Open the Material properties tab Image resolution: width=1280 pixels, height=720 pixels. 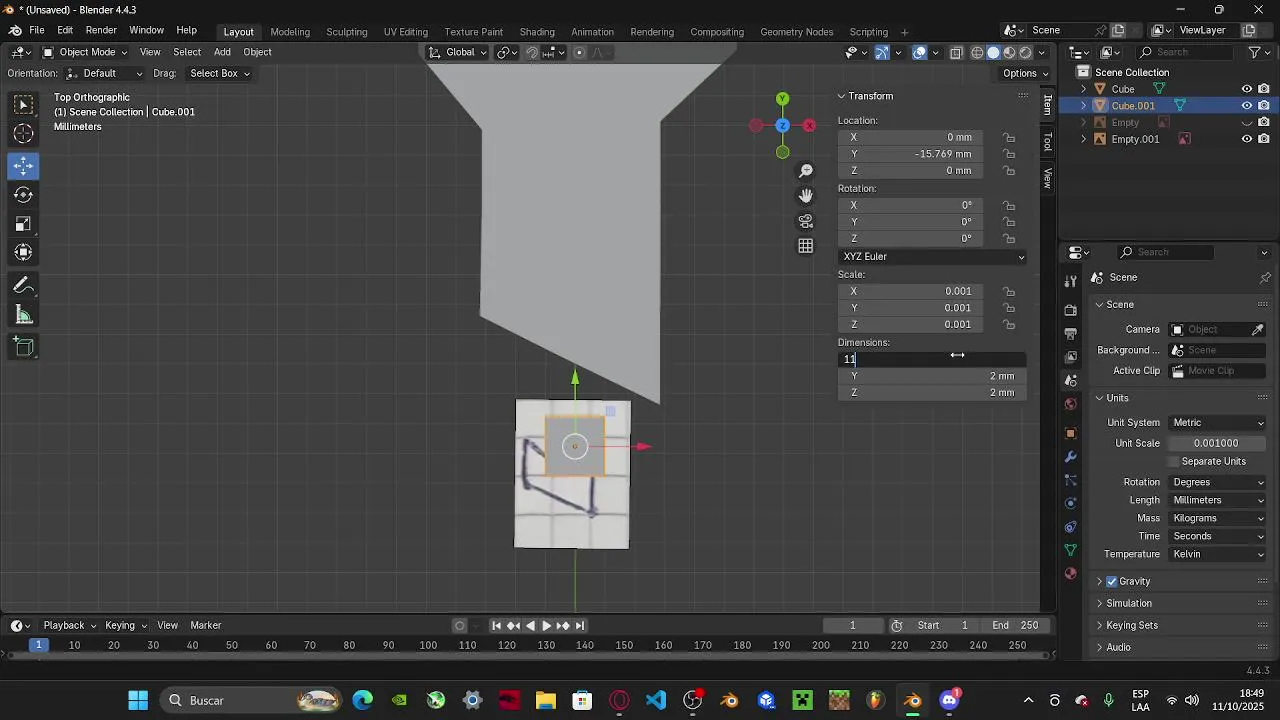(1071, 574)
